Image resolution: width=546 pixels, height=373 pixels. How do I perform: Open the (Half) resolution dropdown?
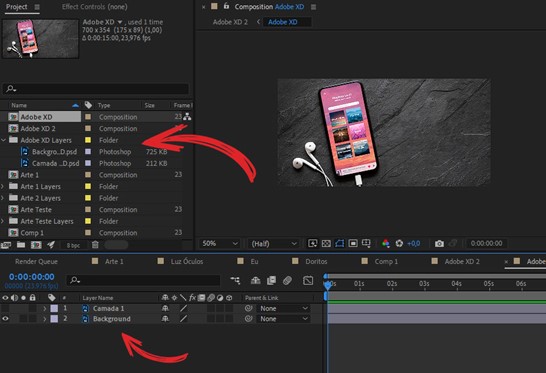(274, 243)
